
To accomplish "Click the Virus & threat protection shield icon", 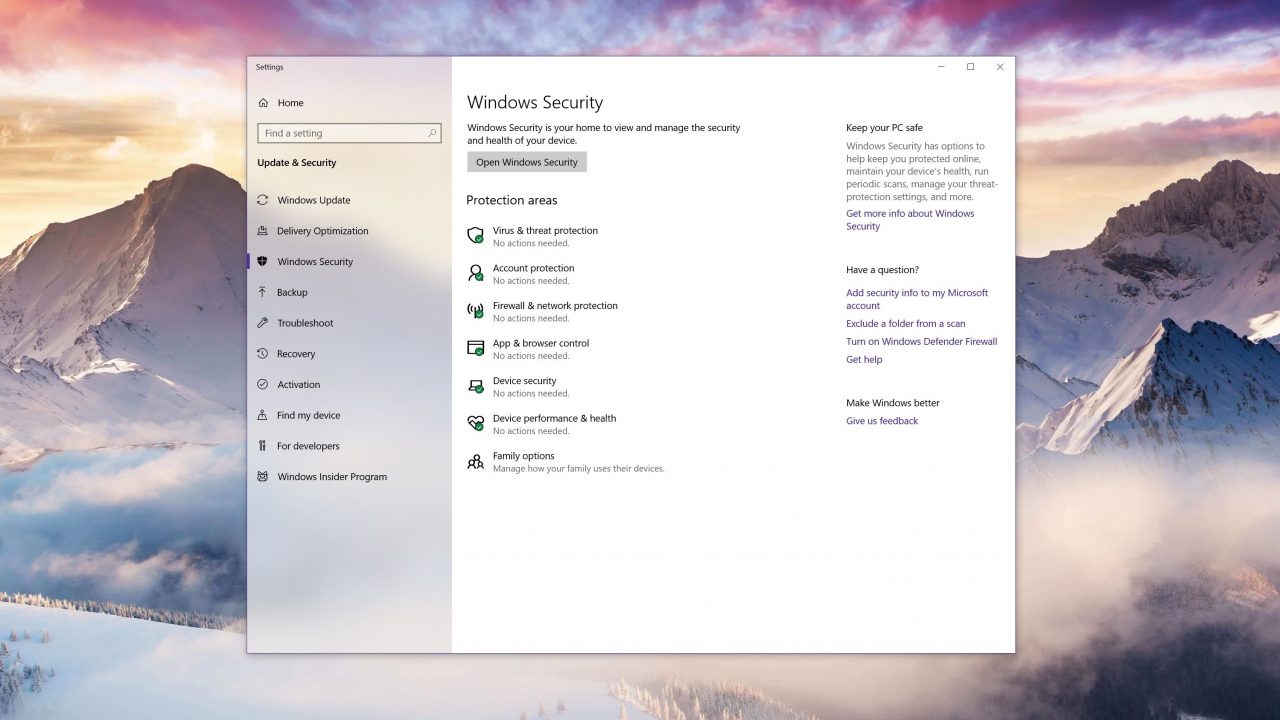I will point(476,236).
